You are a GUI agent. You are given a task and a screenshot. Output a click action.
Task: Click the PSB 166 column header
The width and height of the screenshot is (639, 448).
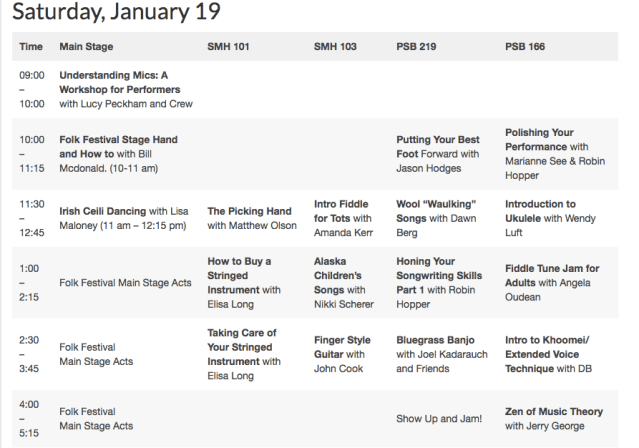tap(526, 47)
